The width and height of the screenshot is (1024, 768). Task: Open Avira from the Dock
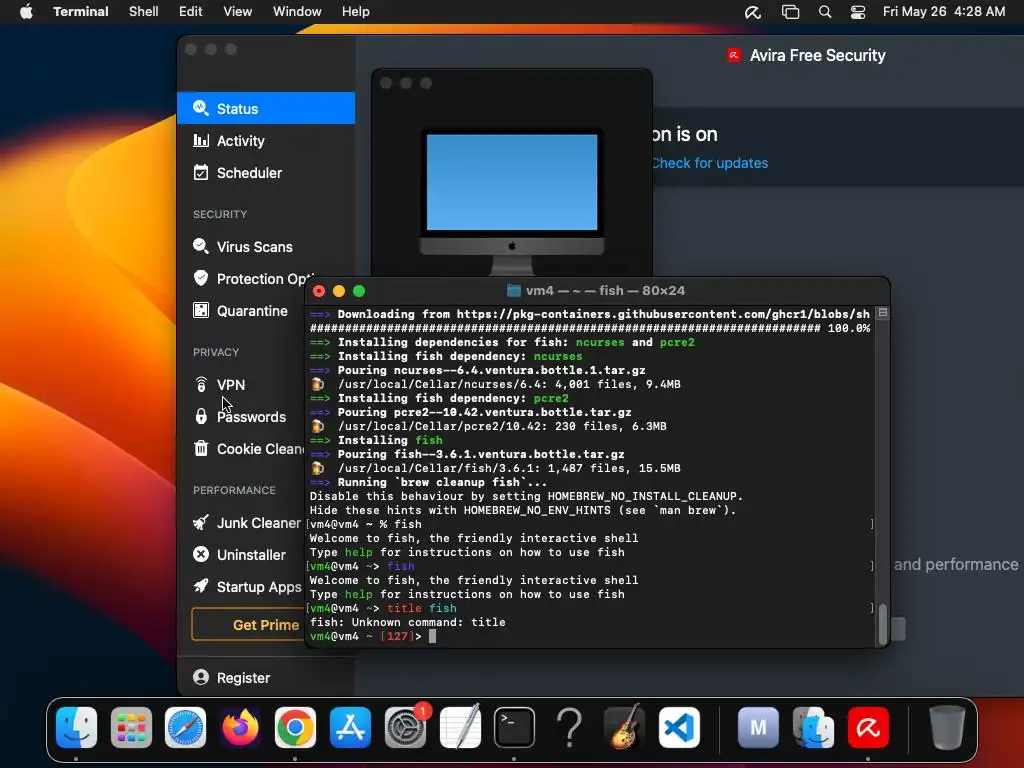(x=868, y=727)
